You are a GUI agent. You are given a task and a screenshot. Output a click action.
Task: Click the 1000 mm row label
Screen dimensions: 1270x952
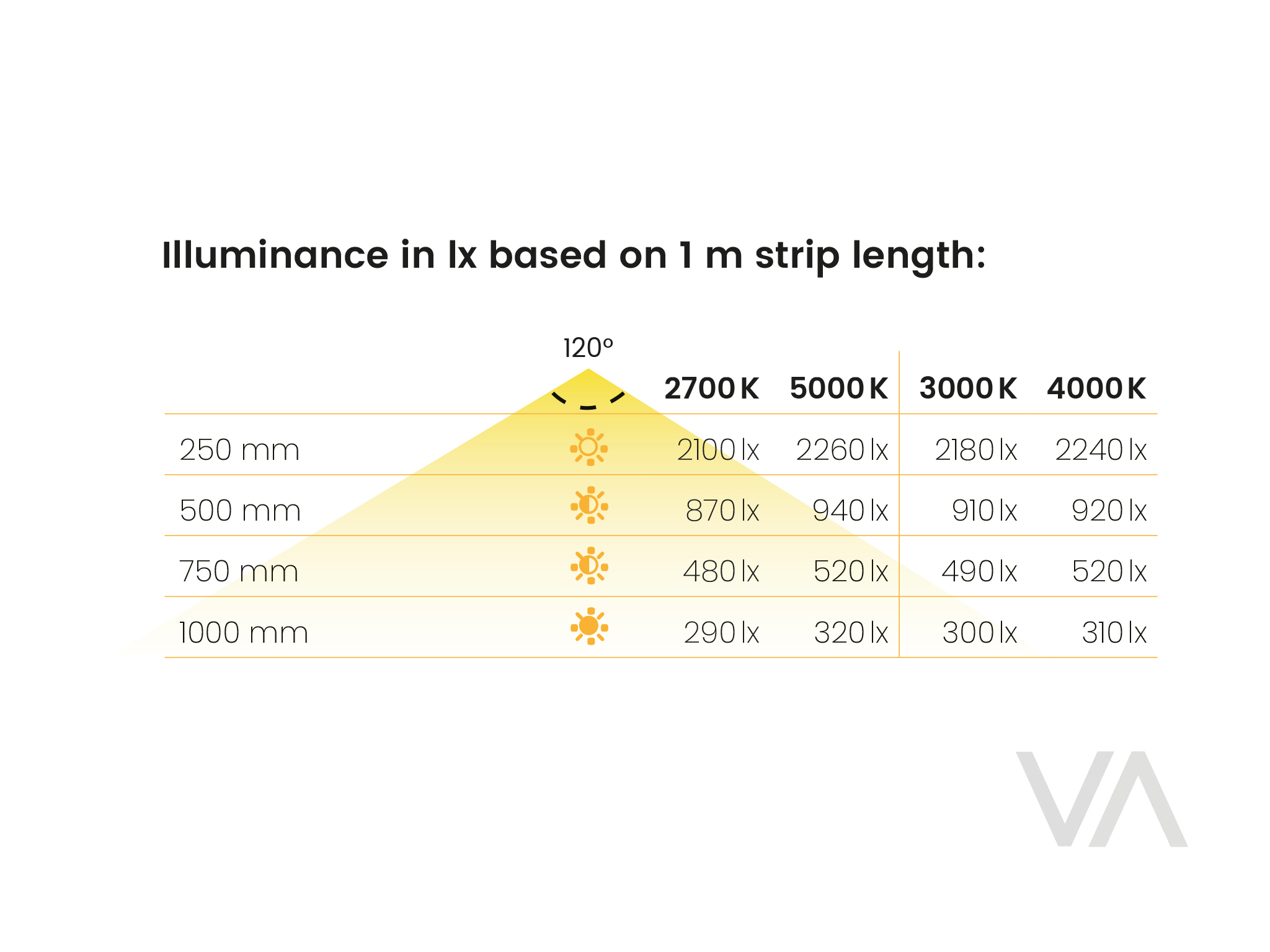pyautogui.click(x=243, y=633)
